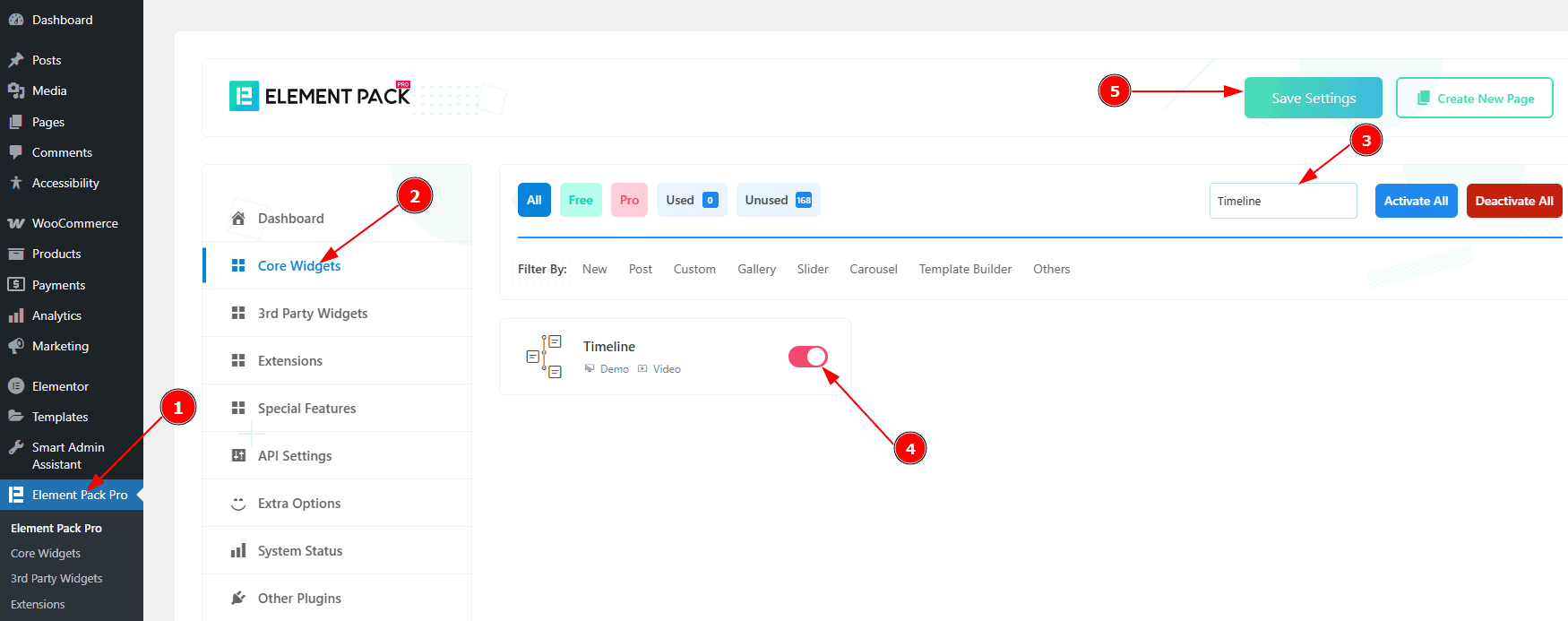Image resolution: width=1568 pixels, height=621 pixels.
Task: Click the Media library icon
Action: [16, 91]
